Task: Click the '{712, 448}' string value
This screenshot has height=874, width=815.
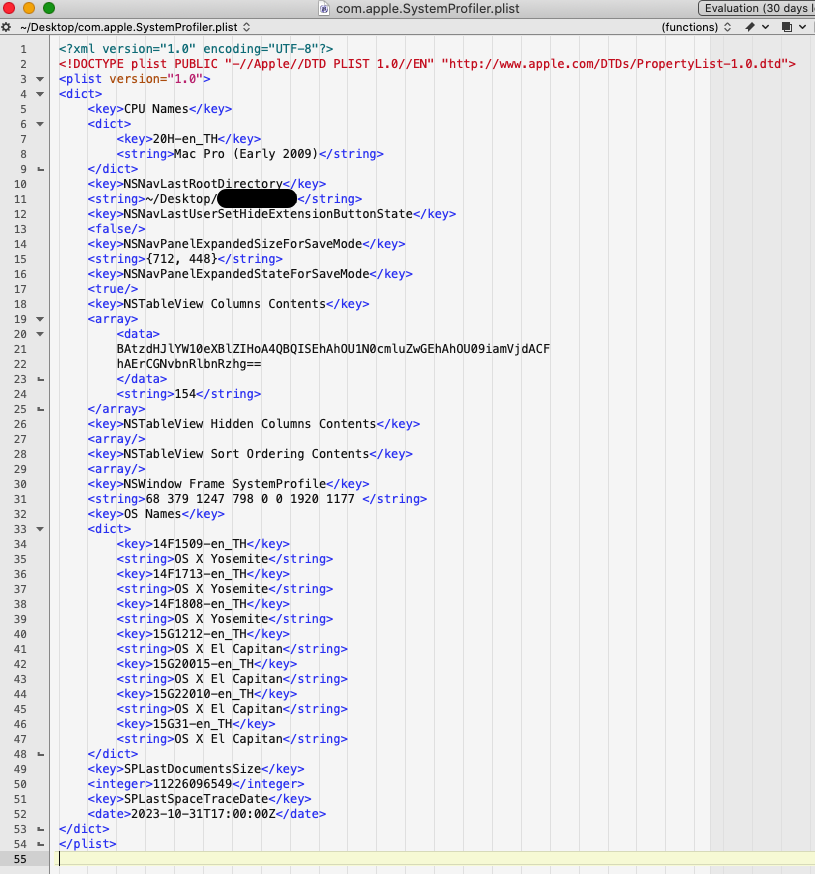Action: coord(181,259)
